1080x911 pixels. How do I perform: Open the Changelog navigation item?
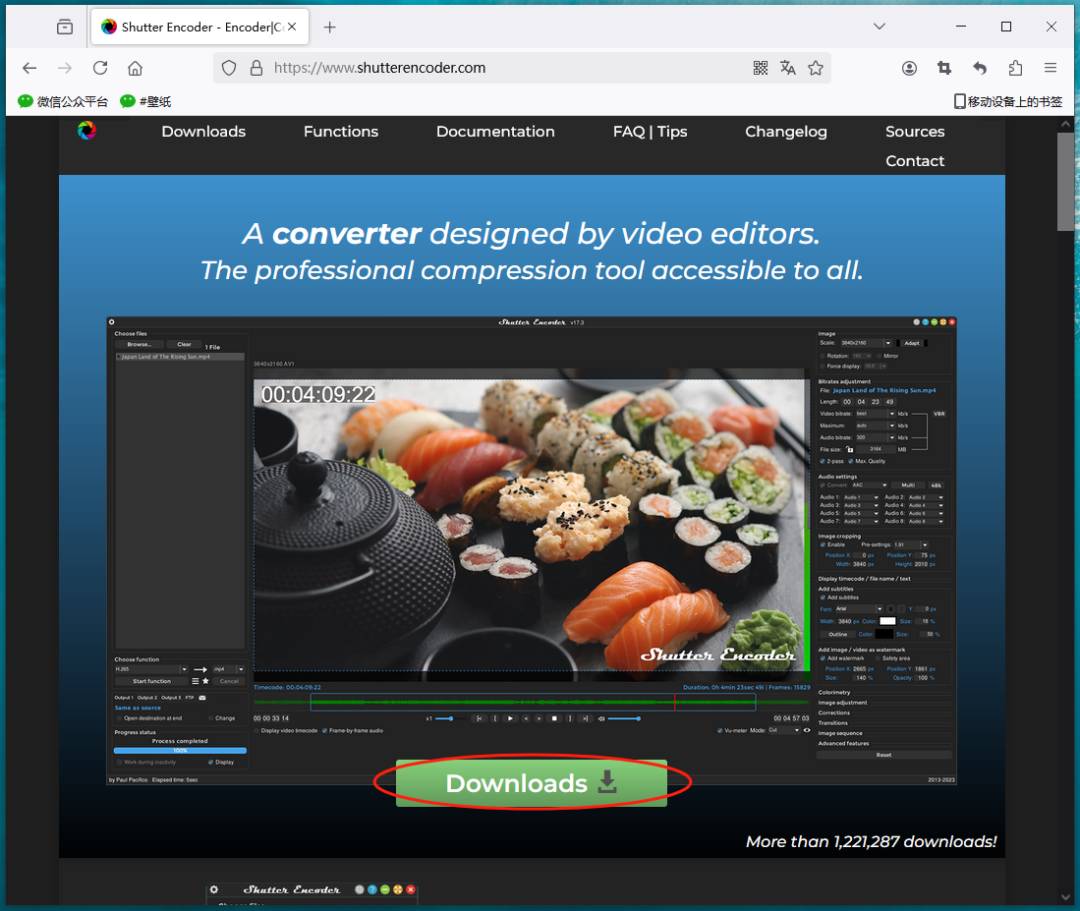tap(786, 132)
